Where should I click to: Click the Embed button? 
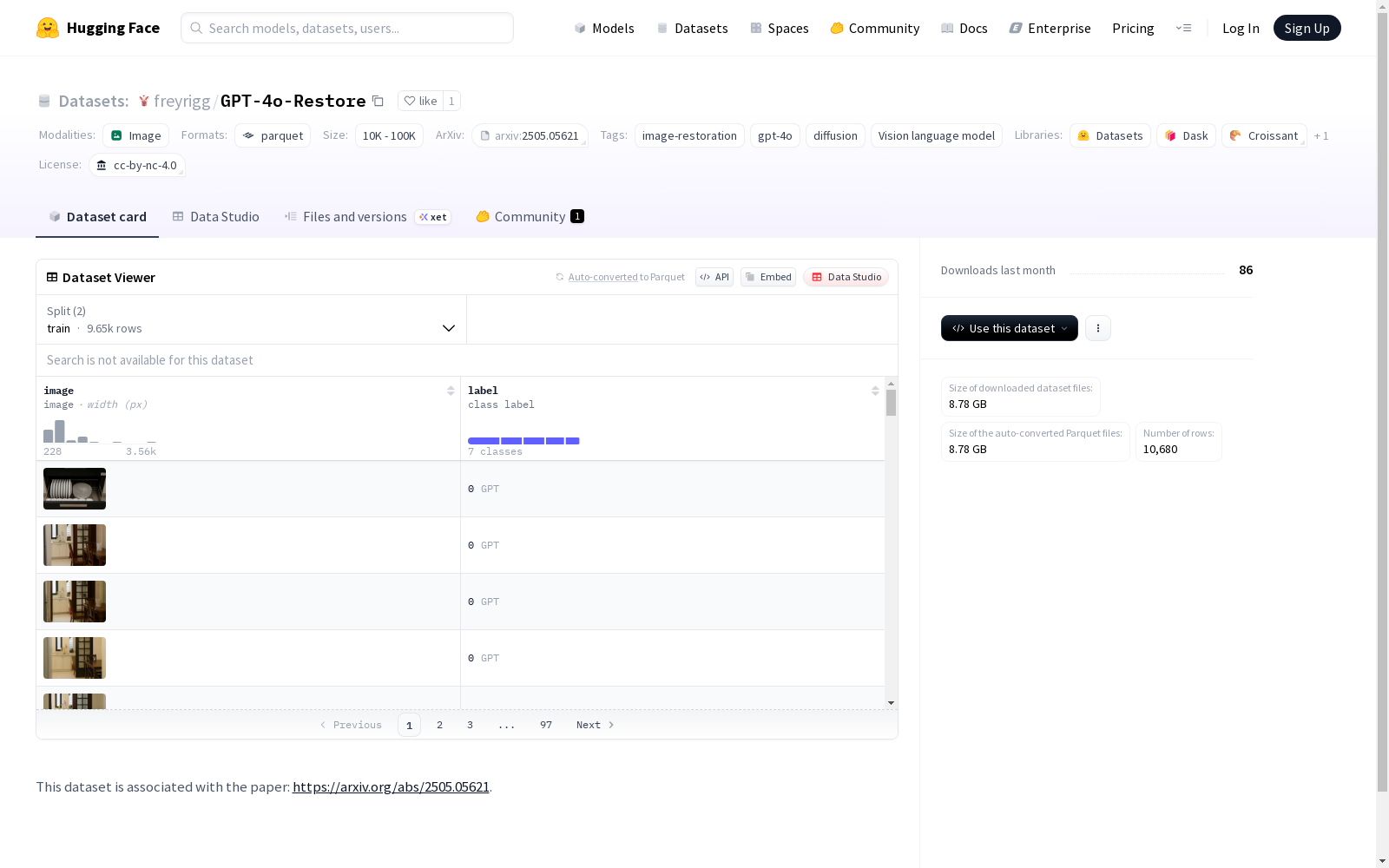pyautogui.click(x=768, y=277)
